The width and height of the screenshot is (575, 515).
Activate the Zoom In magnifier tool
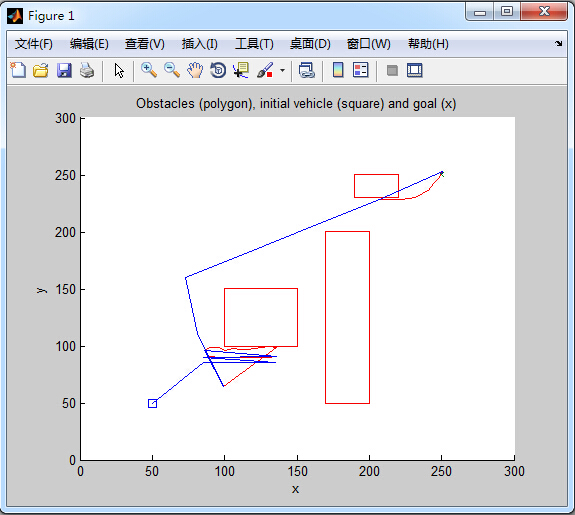coord(149,70)
